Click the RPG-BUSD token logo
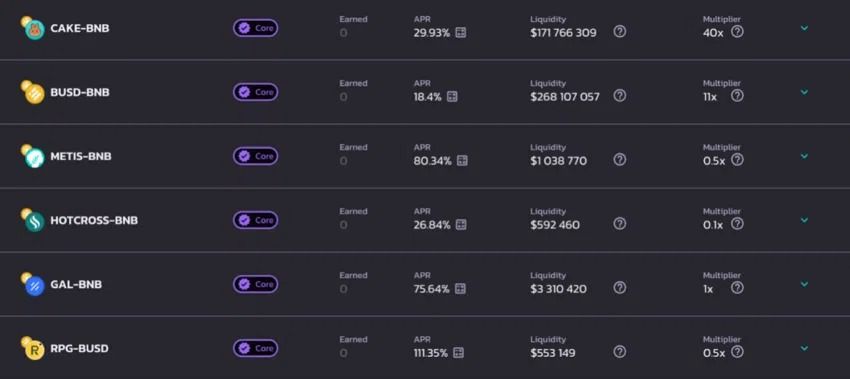The image size is (850, 379). 33,348
